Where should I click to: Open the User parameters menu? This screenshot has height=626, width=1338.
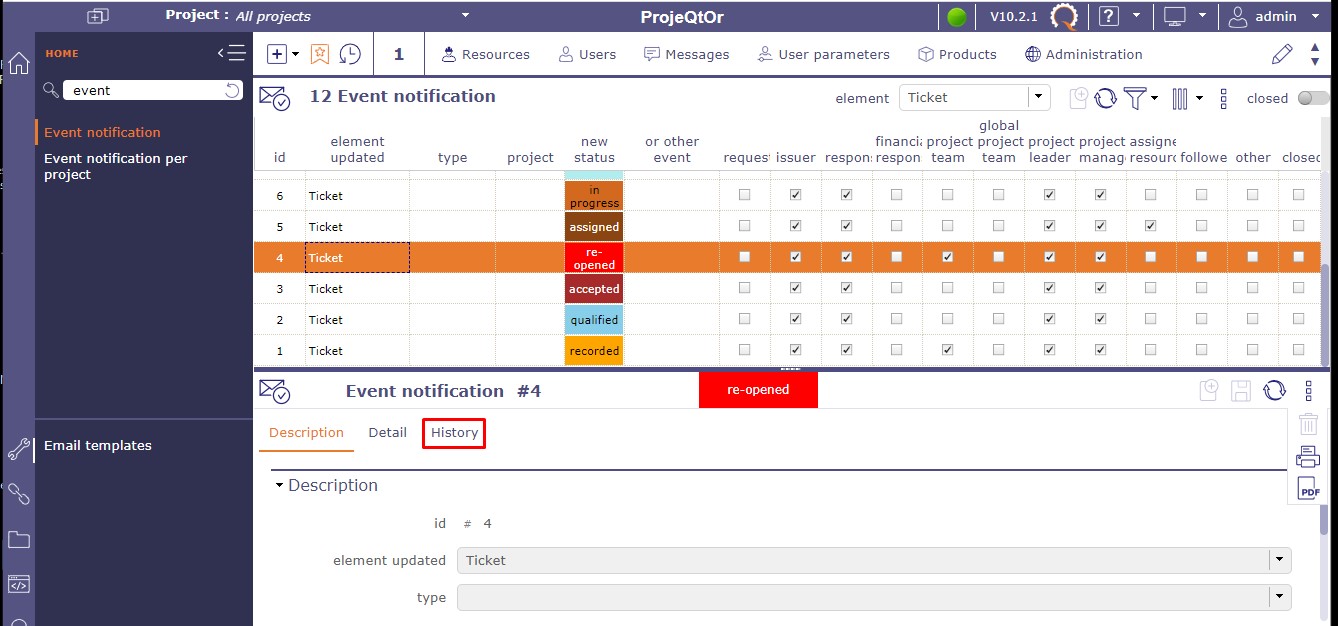pos(823,54)
